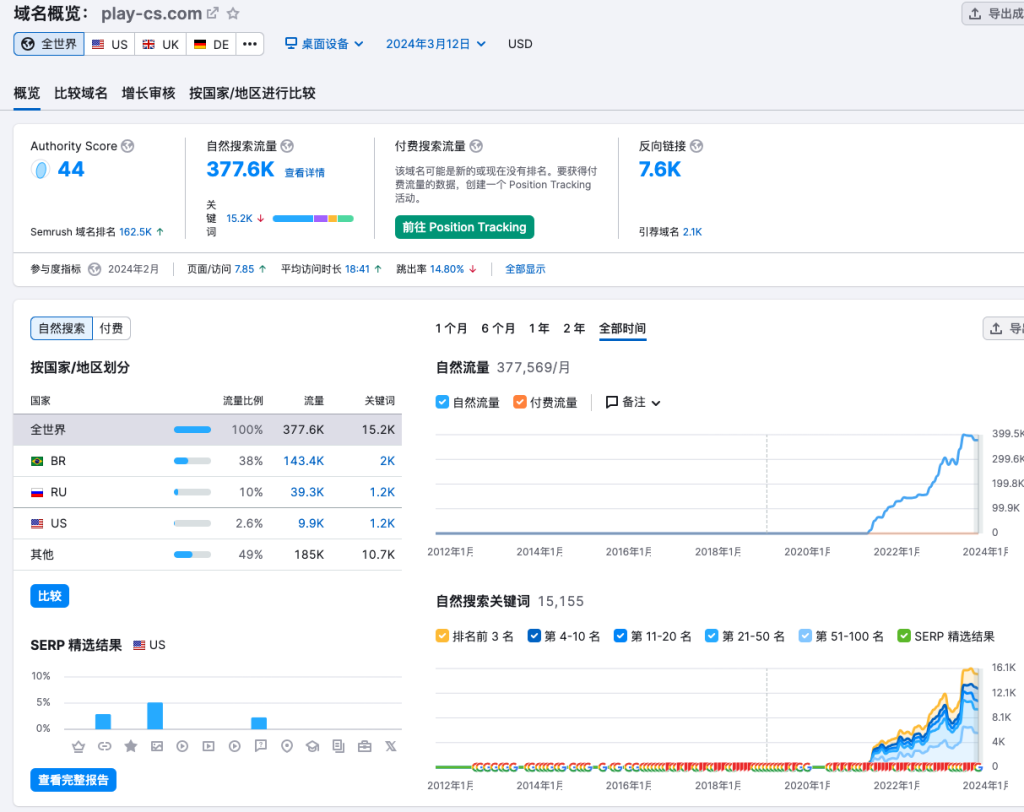
Task: Open the Semrush rank value 162.5K
Action: coord(135,232)
